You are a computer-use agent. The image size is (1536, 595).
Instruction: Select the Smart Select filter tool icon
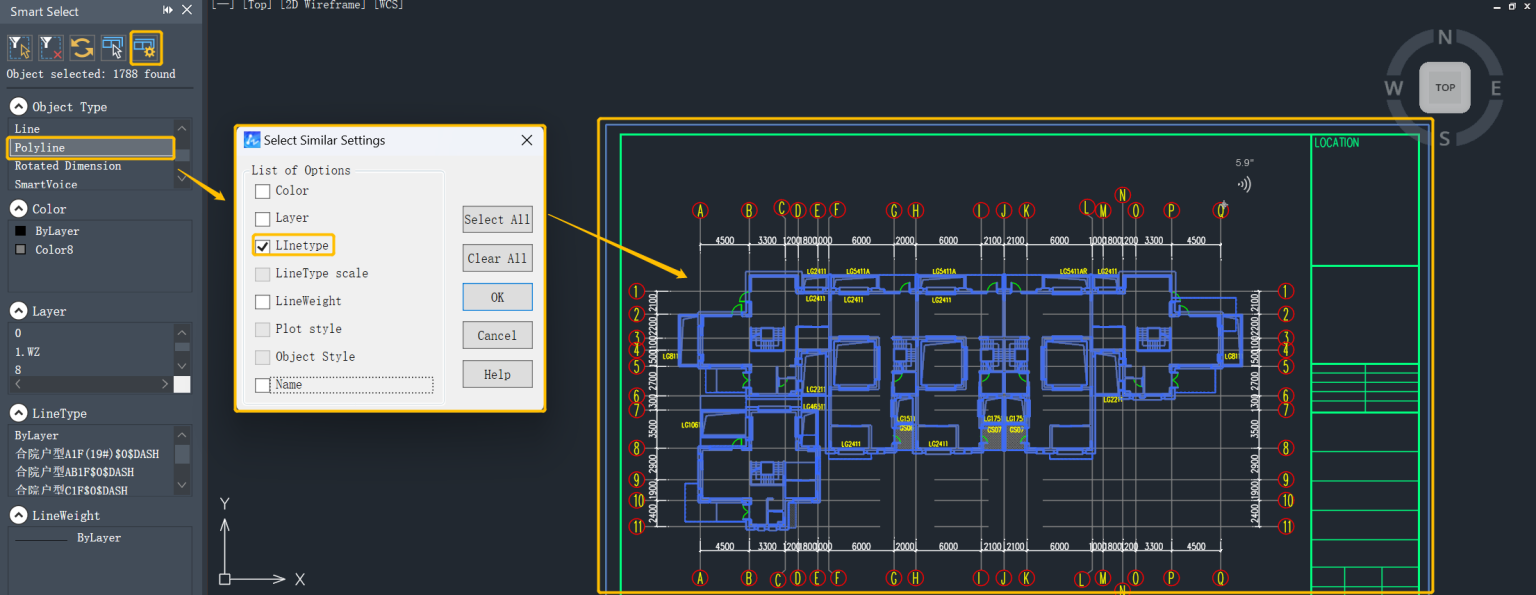coord(19,47)
